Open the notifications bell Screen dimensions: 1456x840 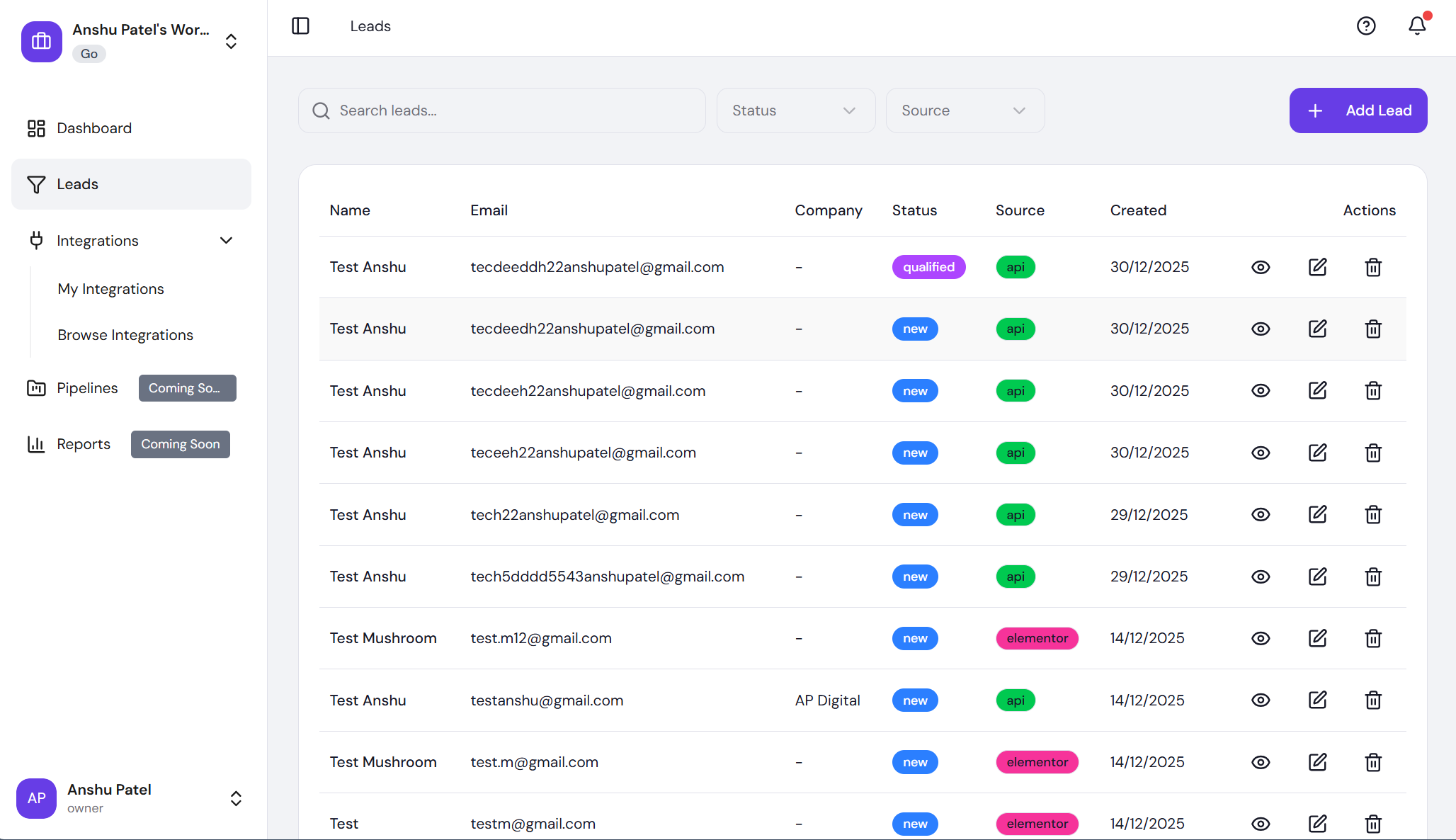coord(1416,26)
